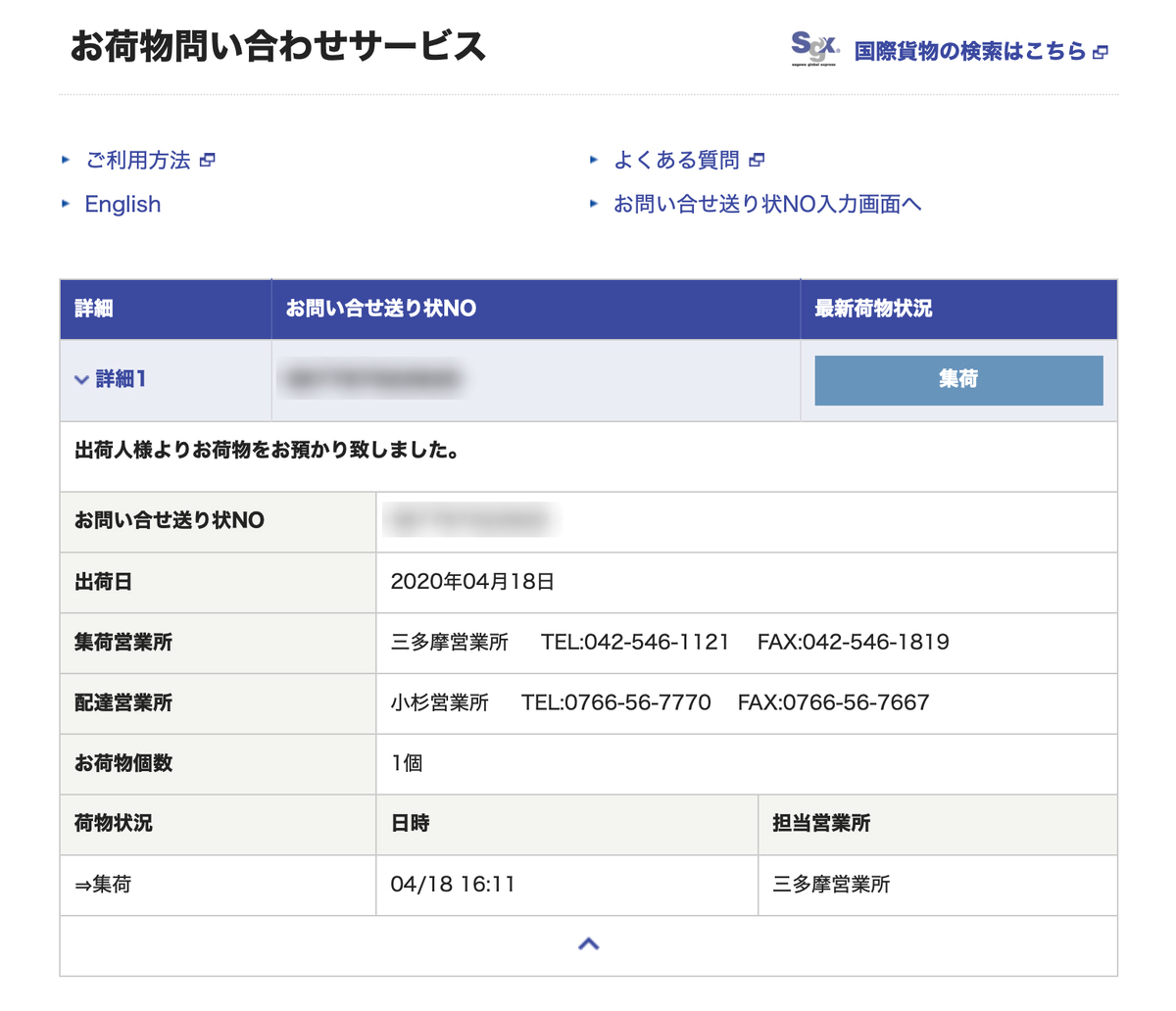
Task: Click お問い合せ送り状NO label in detail table
Action: pos(170,520)
